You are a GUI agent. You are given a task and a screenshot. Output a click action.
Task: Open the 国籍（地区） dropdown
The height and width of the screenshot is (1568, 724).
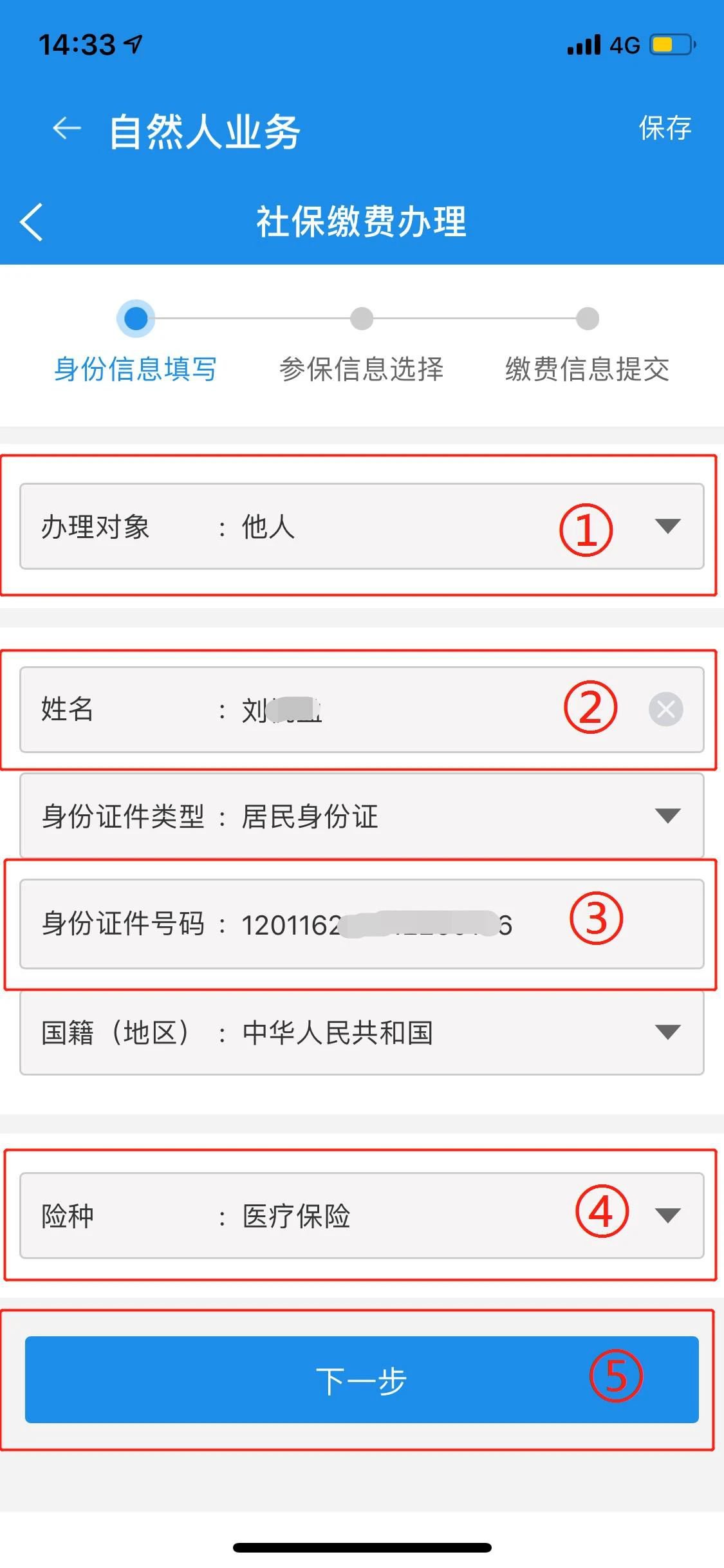point(667,1032)
